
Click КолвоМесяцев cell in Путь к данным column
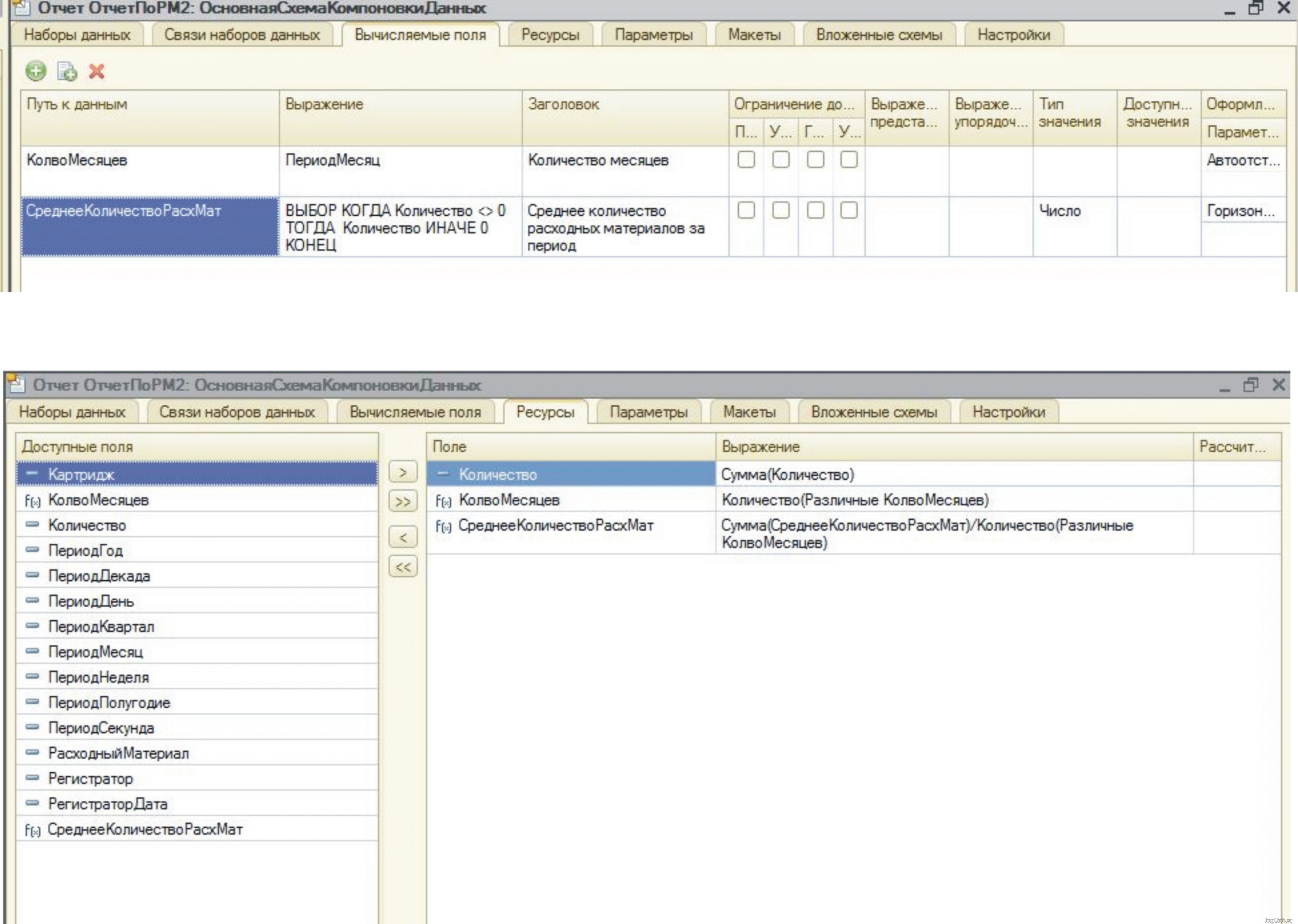click(150, 171)
